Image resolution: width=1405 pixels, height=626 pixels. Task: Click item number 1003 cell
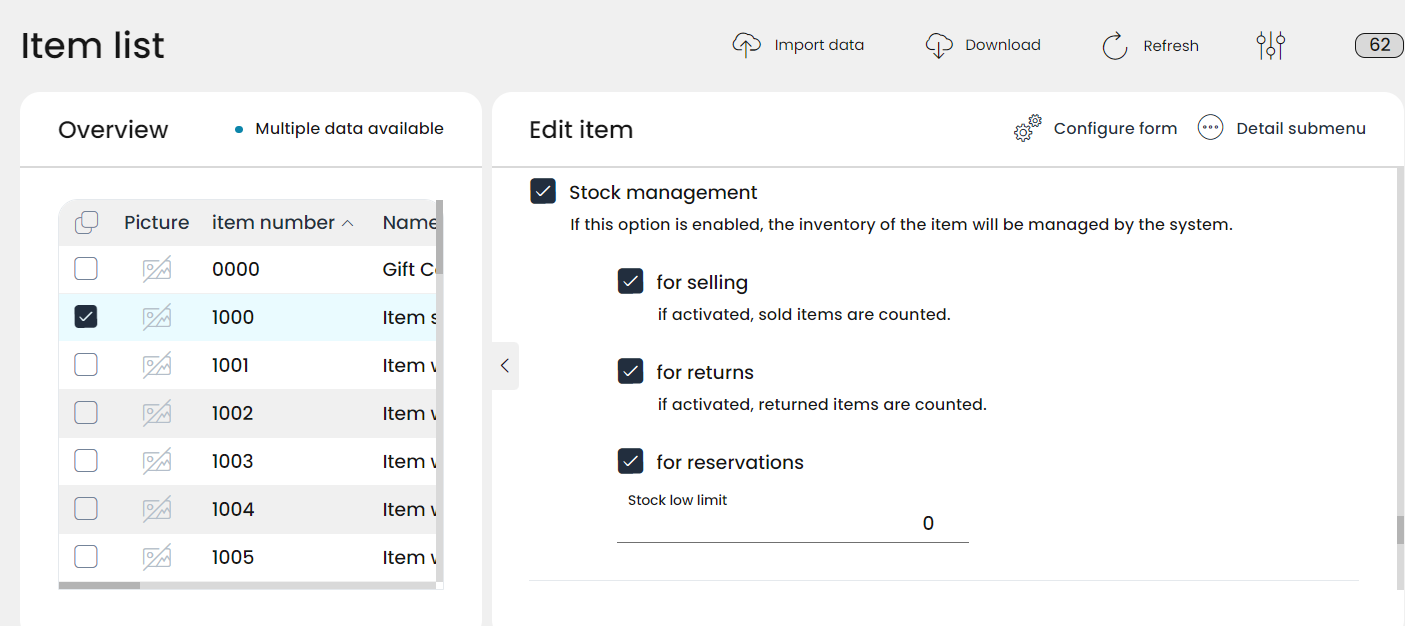click(x=232, y=461)
